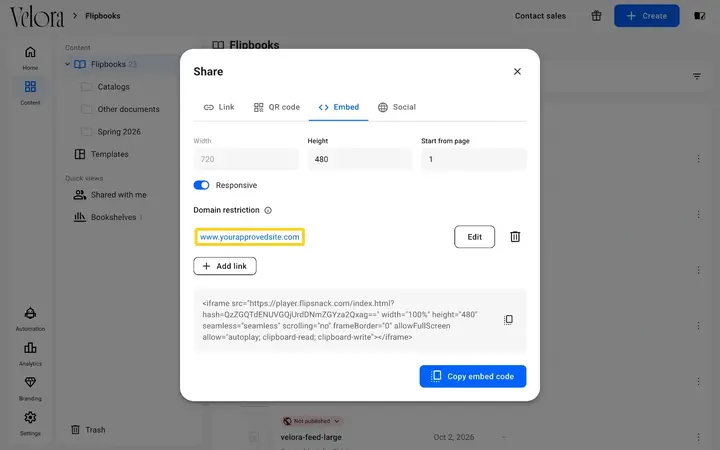Click the Copy embed code button
720x450 pixels.
[x=472, y=376]
